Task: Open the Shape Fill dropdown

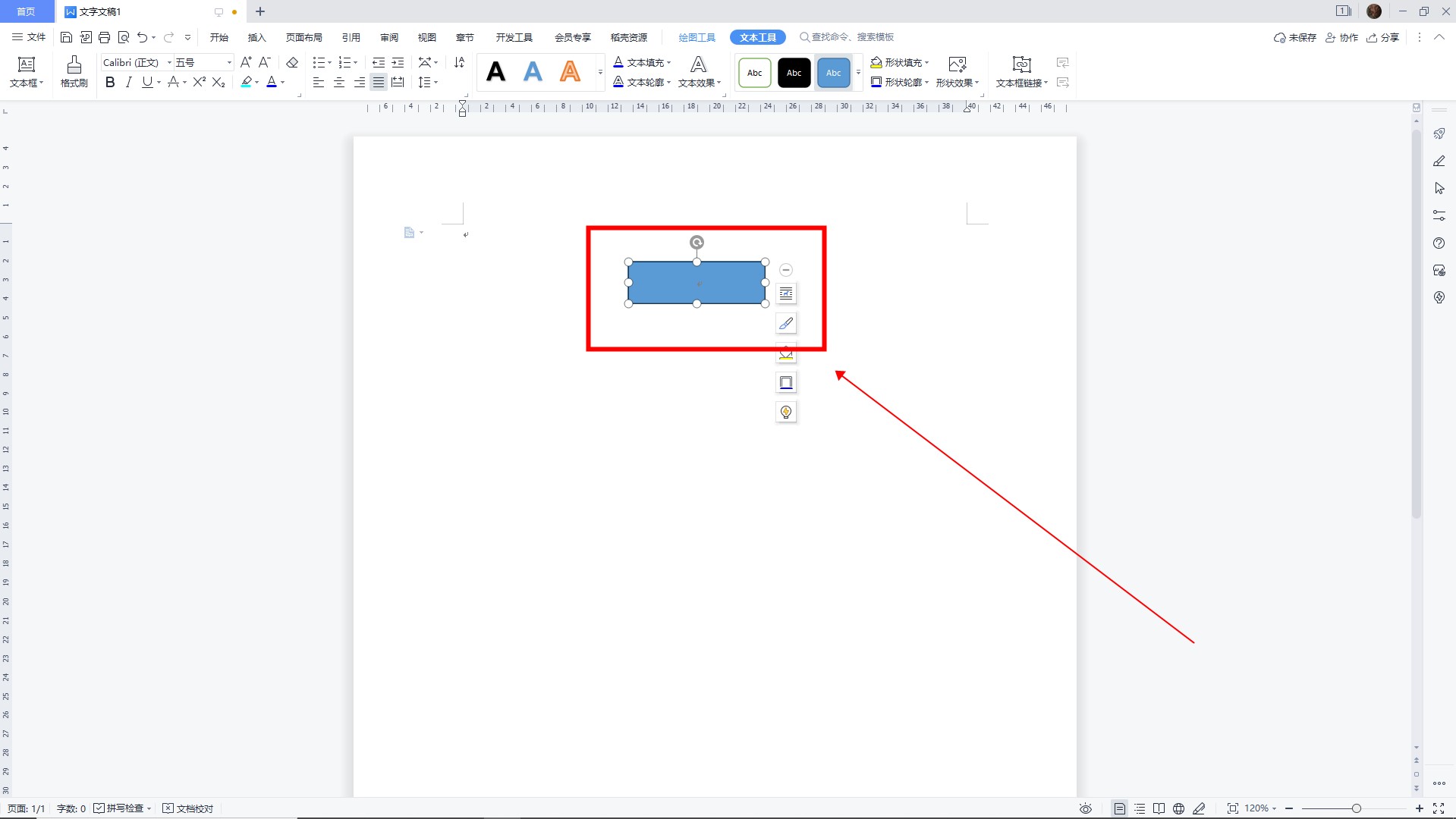Action: point(901,62)
